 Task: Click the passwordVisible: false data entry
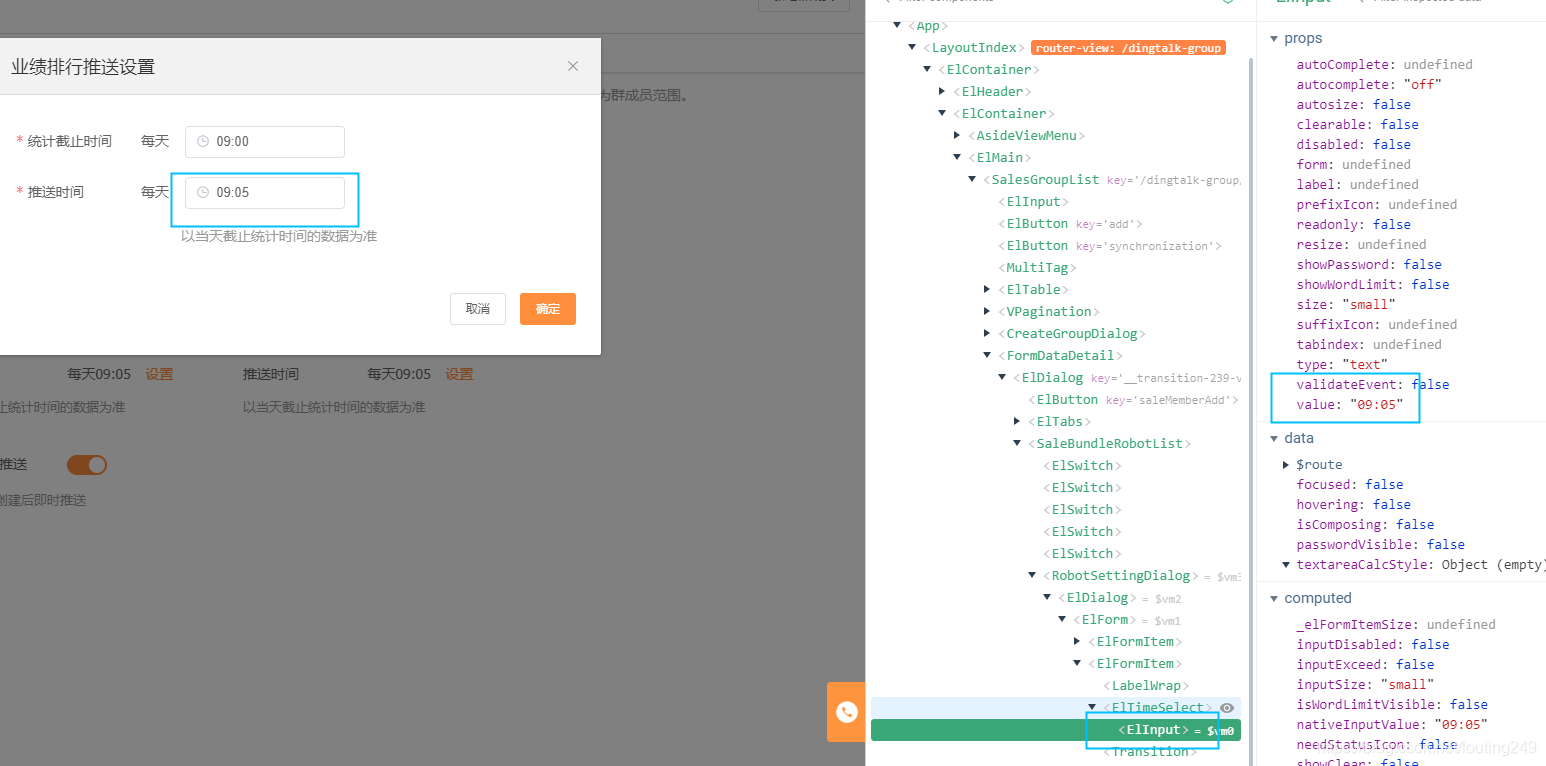[1381, 544]
